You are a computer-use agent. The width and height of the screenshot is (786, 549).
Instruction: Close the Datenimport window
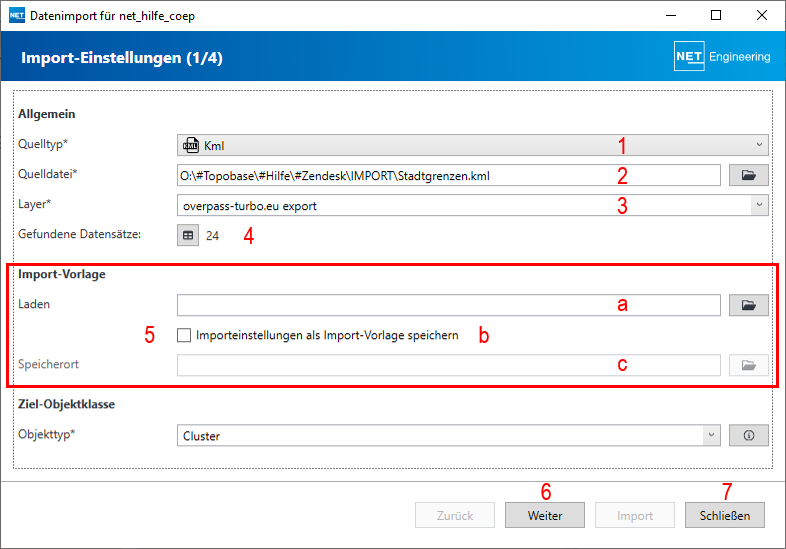pyautogui.click(x=761, y=15)
